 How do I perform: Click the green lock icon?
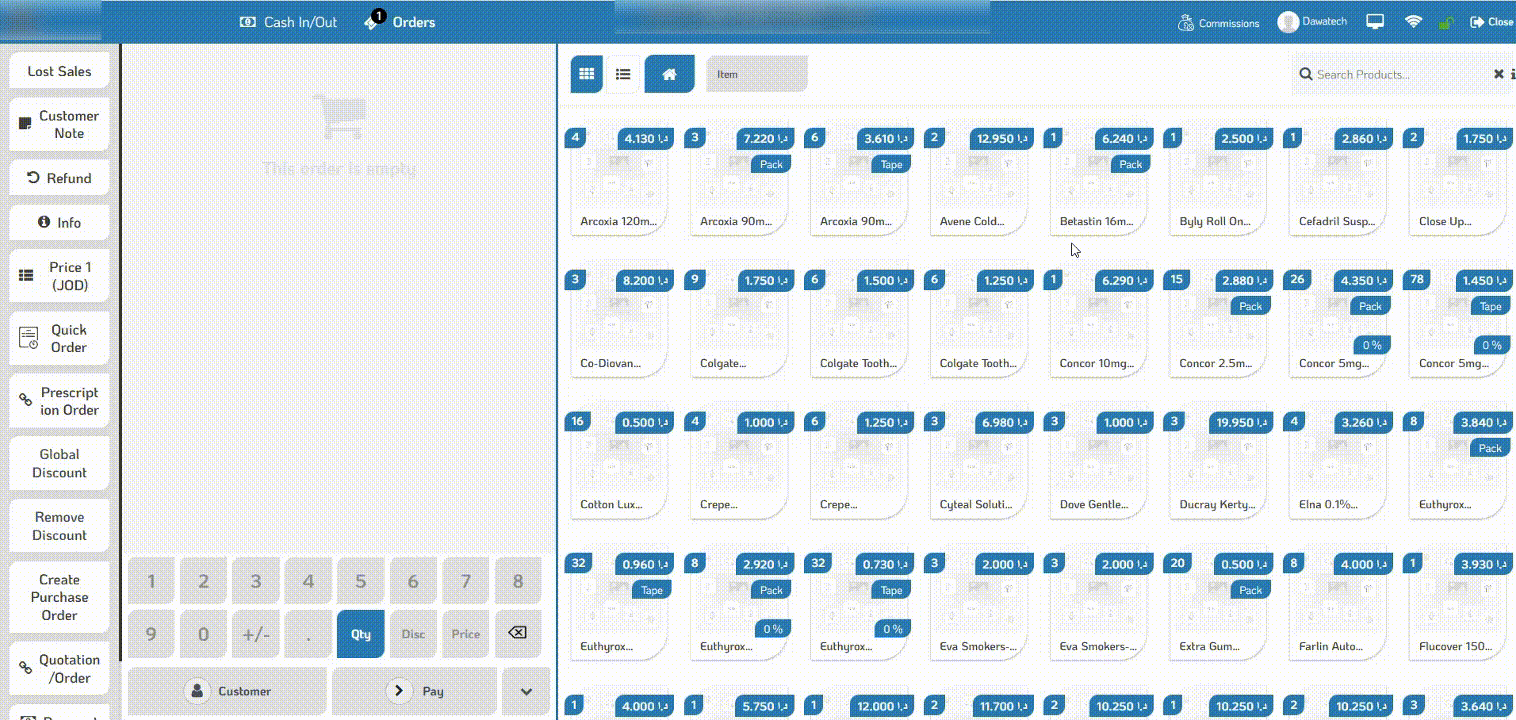pos(1445,22)
